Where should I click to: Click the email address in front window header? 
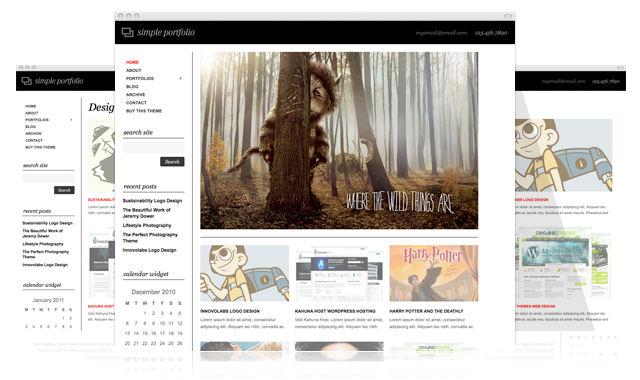click(x=441, y=33)
